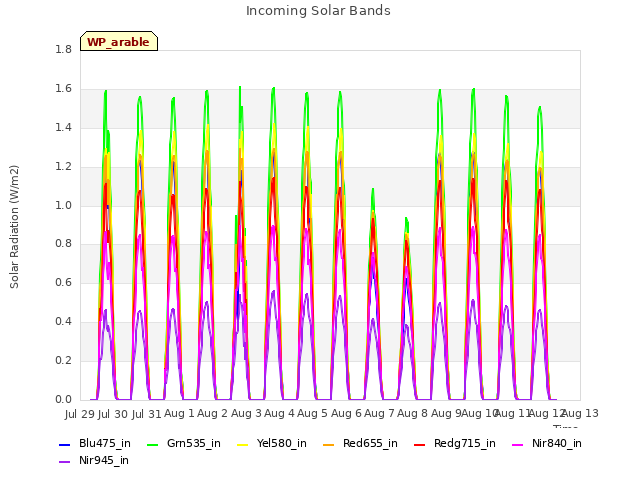Toggle the Nir840_in legend entry
The width and height of the screenshot is (640, 480).
coord(547,444)
